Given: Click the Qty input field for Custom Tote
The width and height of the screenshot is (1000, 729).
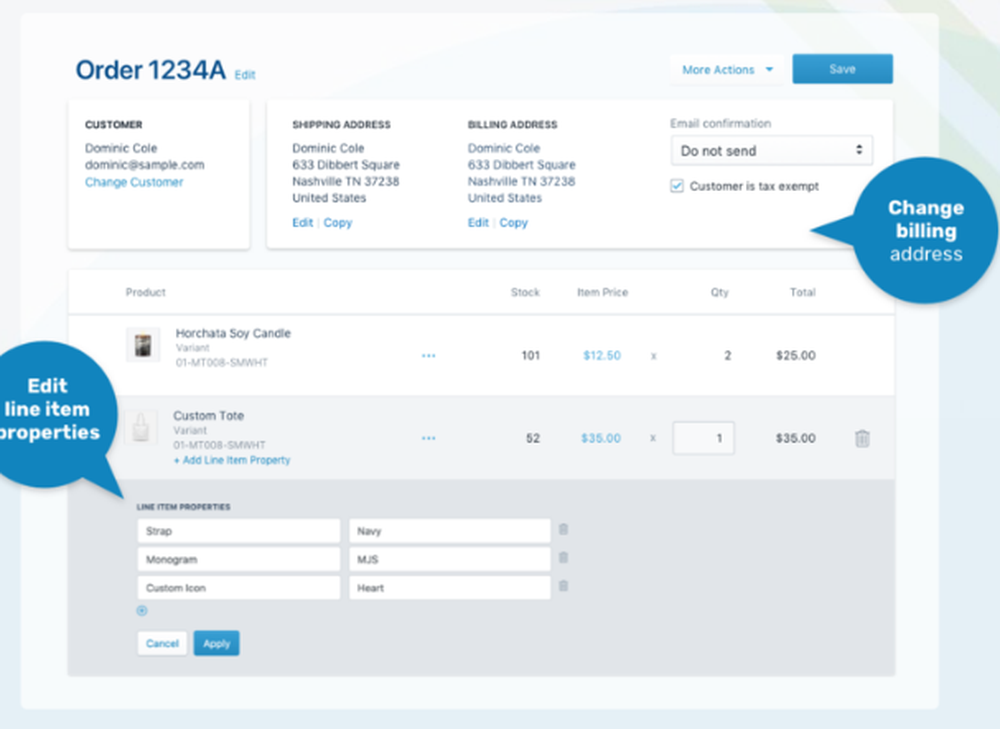Looking at the screenshot, I should click(703, 437).
